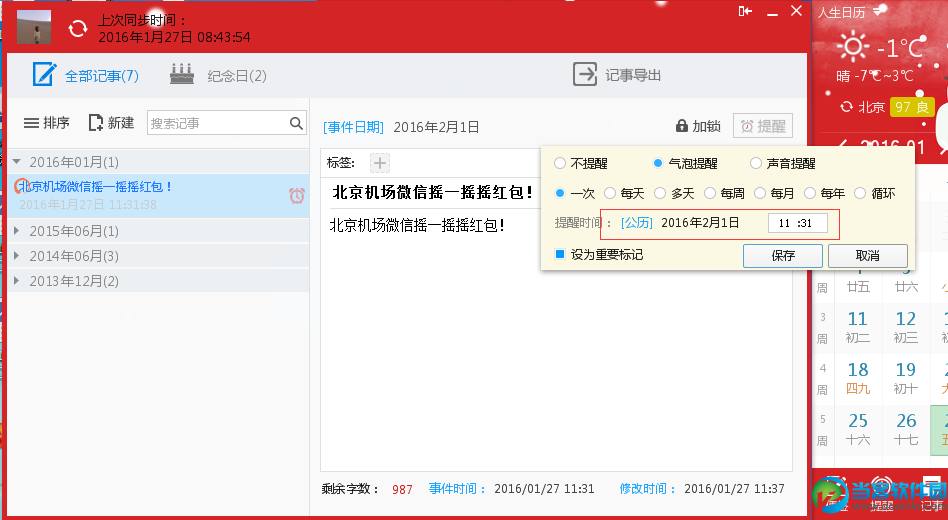
Task: Select the 声音提醒 sound reminder option
Action: pyautogui.click(x=783, y=163)
